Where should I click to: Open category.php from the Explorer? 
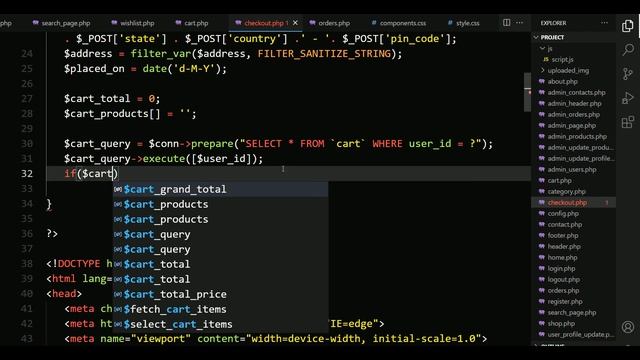(x=573, y=191)
